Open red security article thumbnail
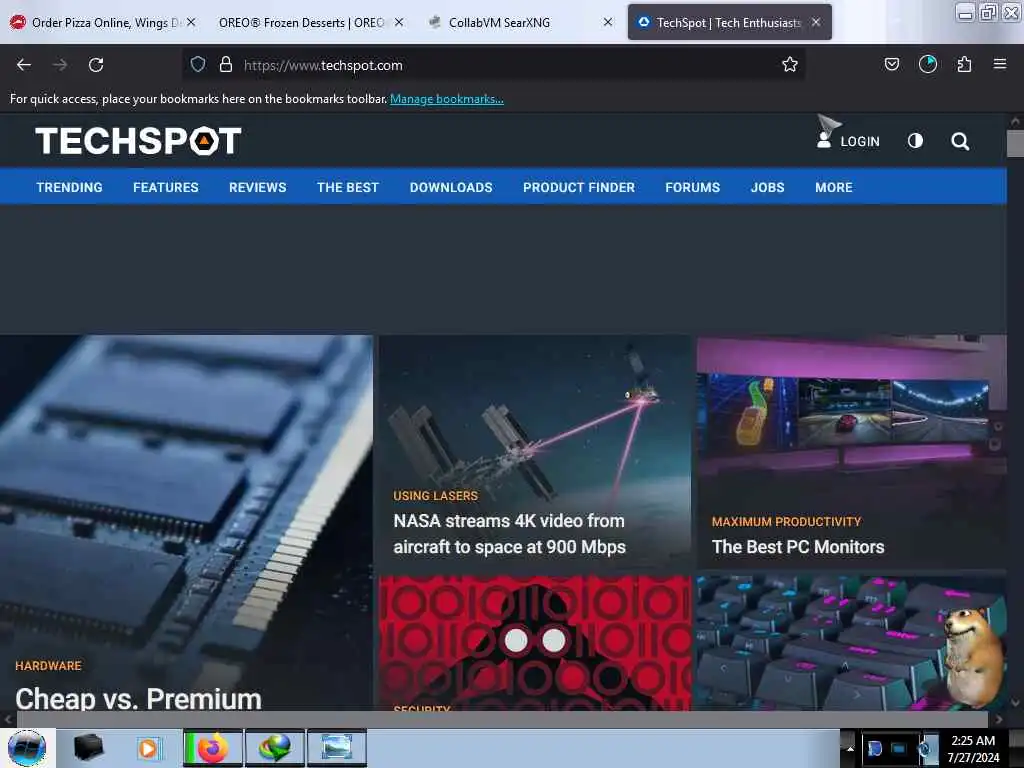This screenshot has height=768, width=1024. click(535, 643)
